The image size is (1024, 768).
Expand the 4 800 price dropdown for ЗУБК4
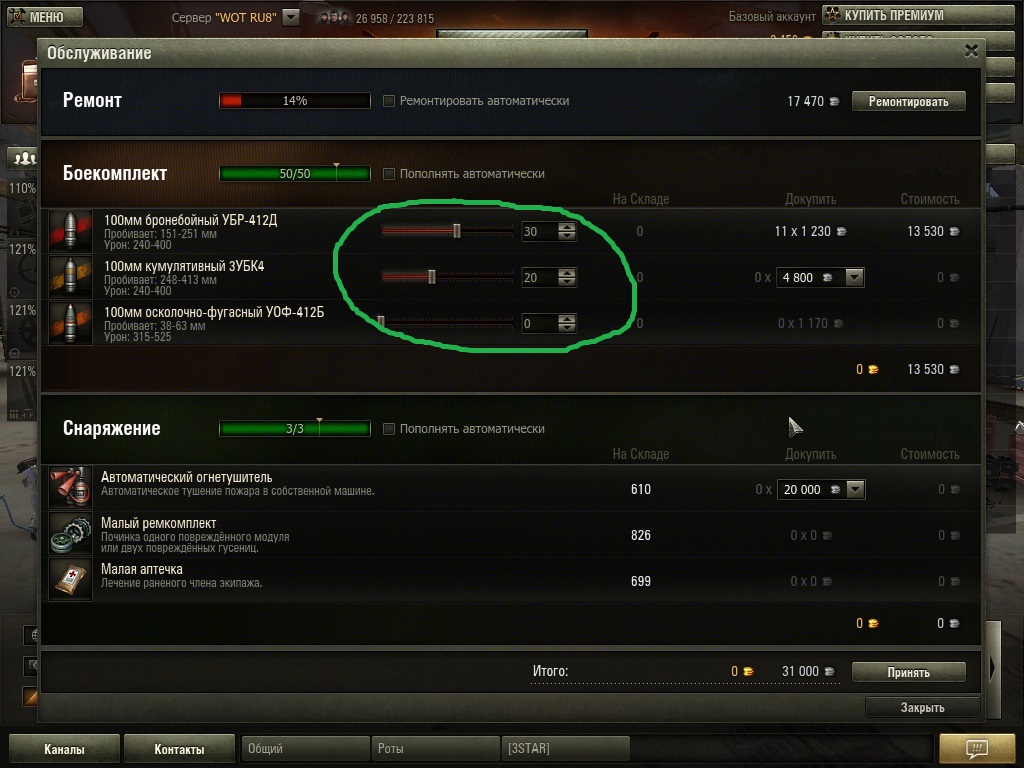click(x=854, y=278)
